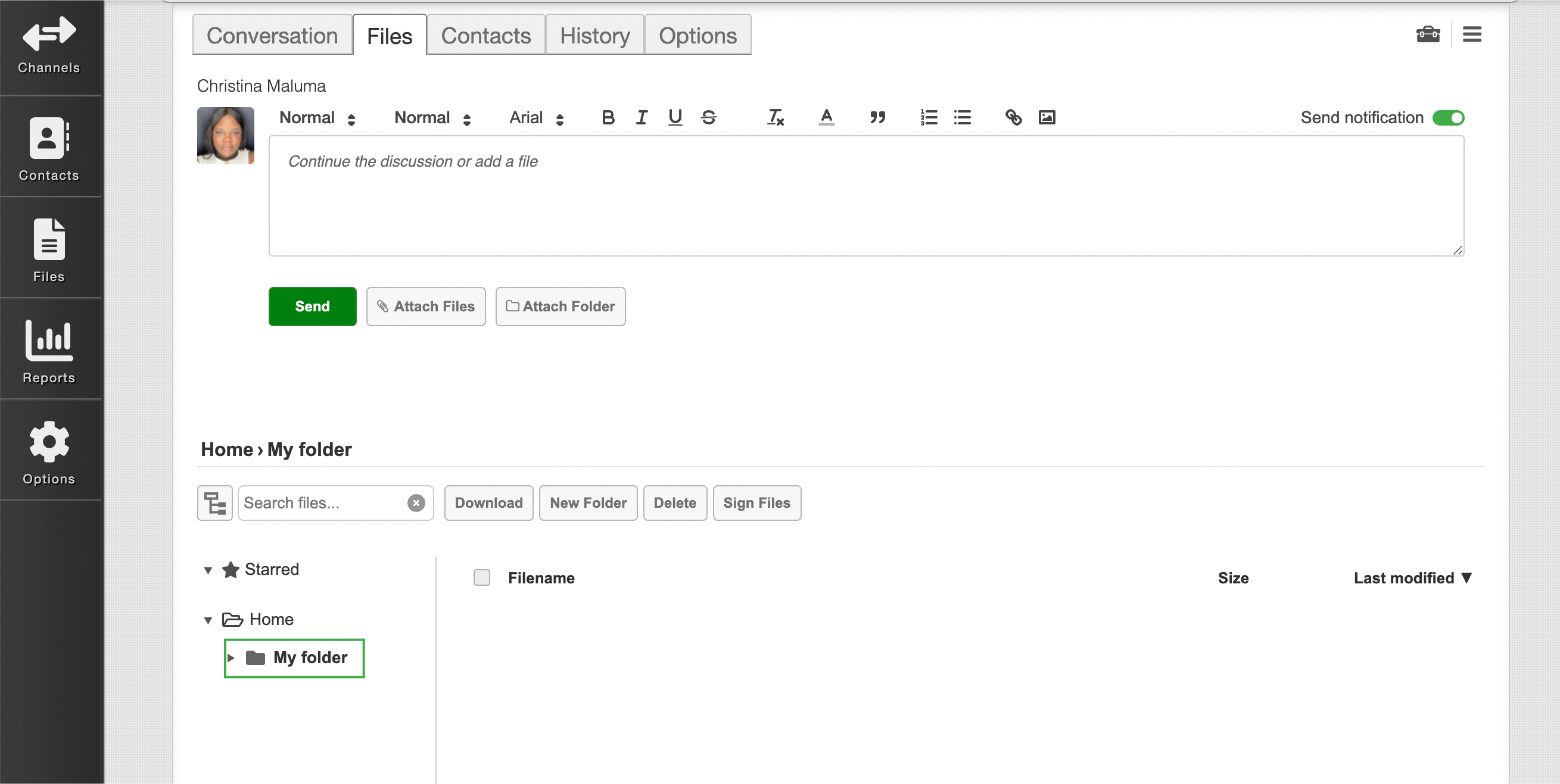Insert a blockquote
This screenshot has height=784, width=1560.
[877, 117]
